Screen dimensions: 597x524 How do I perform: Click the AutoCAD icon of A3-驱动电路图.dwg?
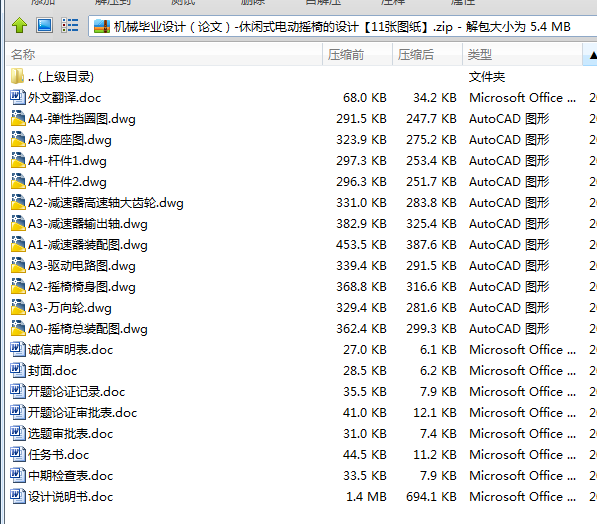tap(18, 265)
